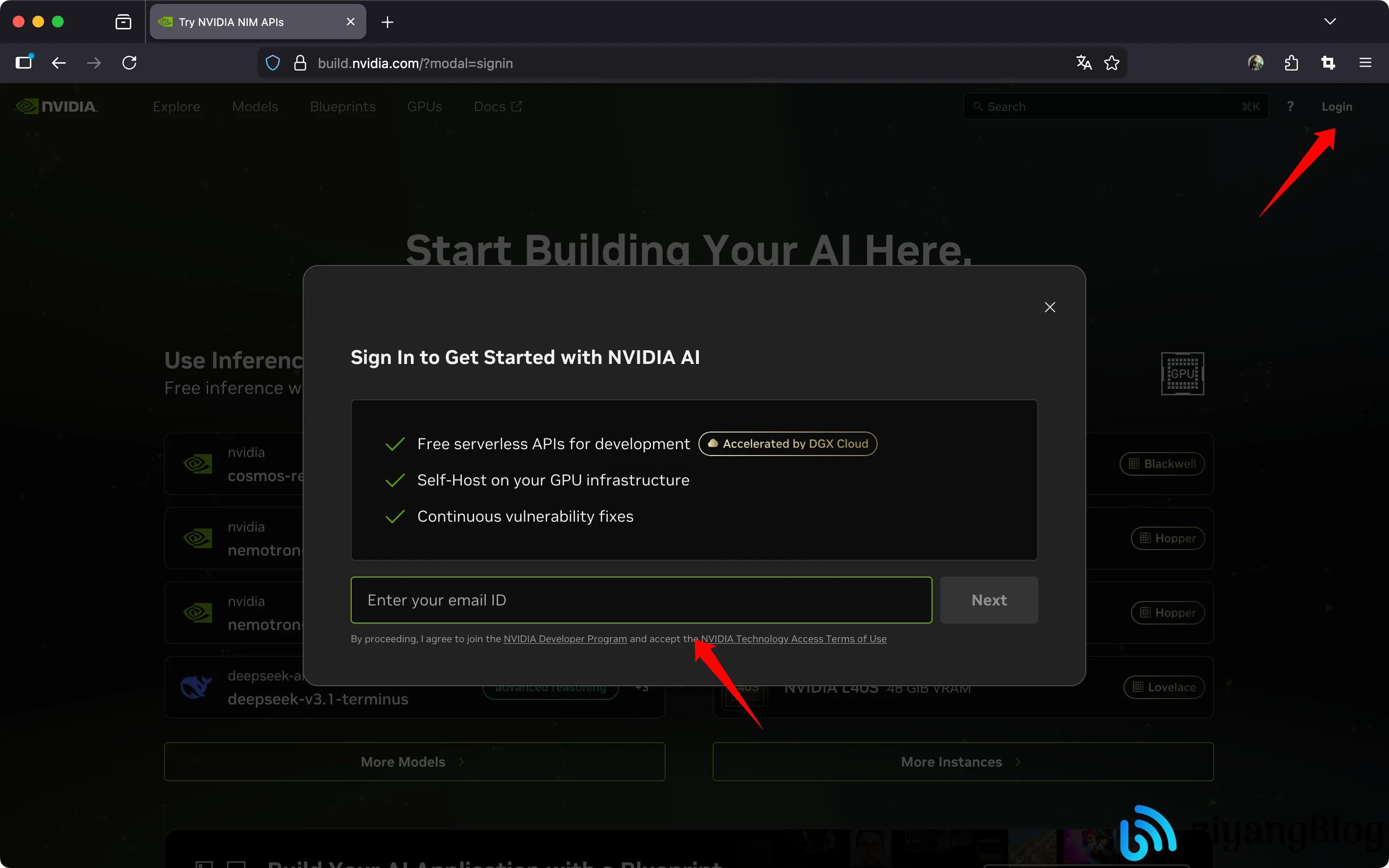Open the extensions puzzle icon
Image resolution: width=1389 pixels, height=868 pixels.
(x=1292, y=63)
